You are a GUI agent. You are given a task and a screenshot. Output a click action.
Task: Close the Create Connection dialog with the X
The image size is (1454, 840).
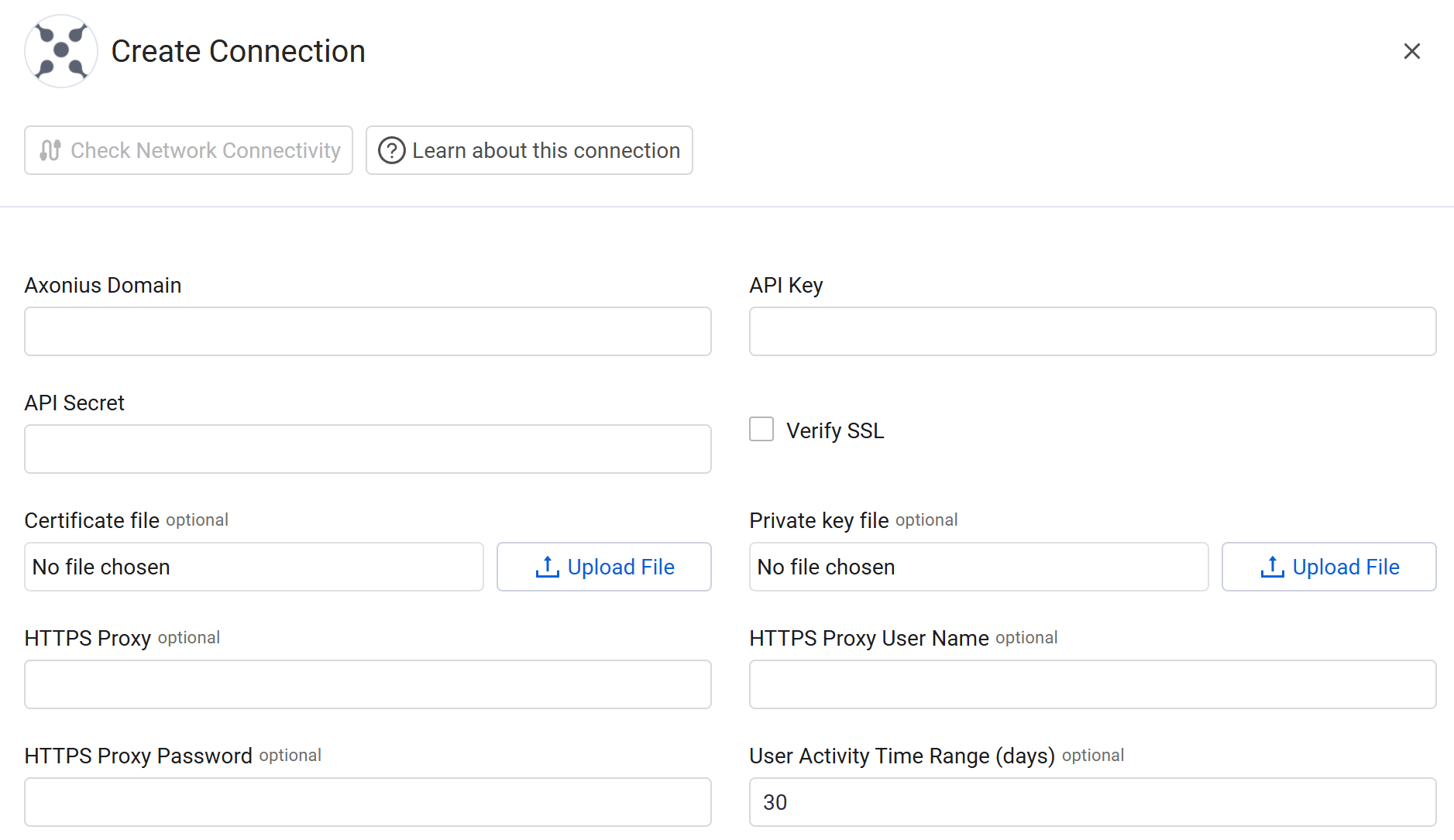pos(1411,51)
